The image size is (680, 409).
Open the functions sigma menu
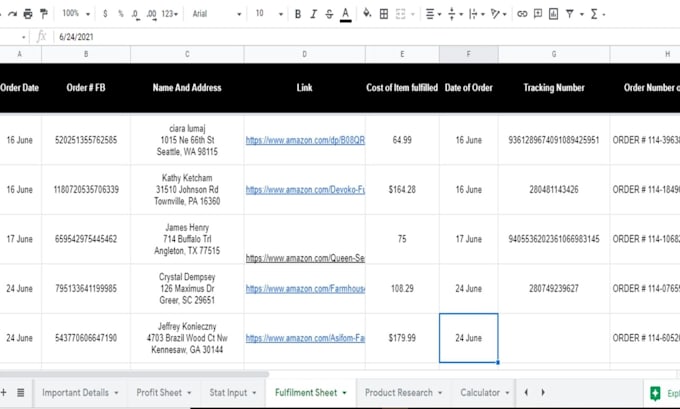coord(597,14)
